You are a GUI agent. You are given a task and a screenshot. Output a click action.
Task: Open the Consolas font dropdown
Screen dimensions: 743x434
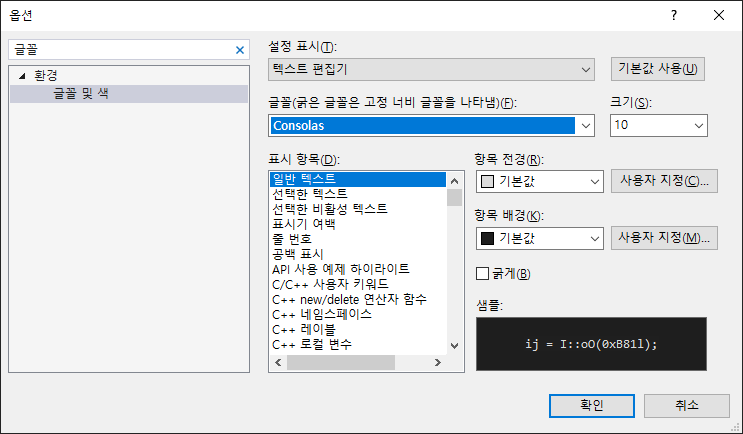coord(586,126)
